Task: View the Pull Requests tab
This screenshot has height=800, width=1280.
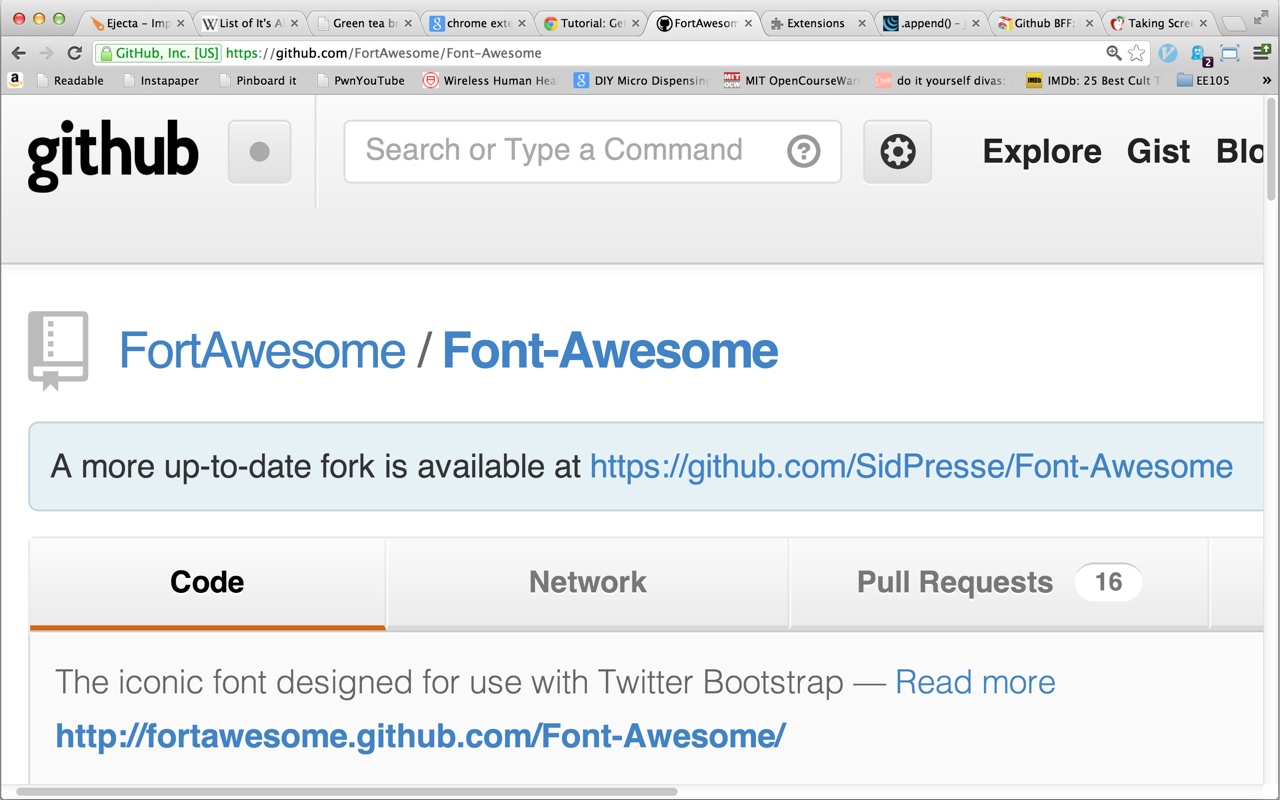Action: tap(954, 582)
